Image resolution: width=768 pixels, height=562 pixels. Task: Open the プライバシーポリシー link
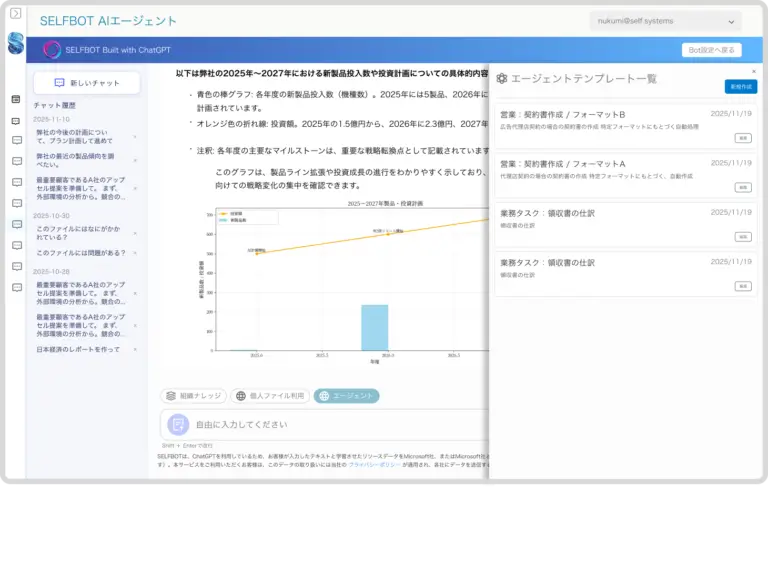coord(374,464)
